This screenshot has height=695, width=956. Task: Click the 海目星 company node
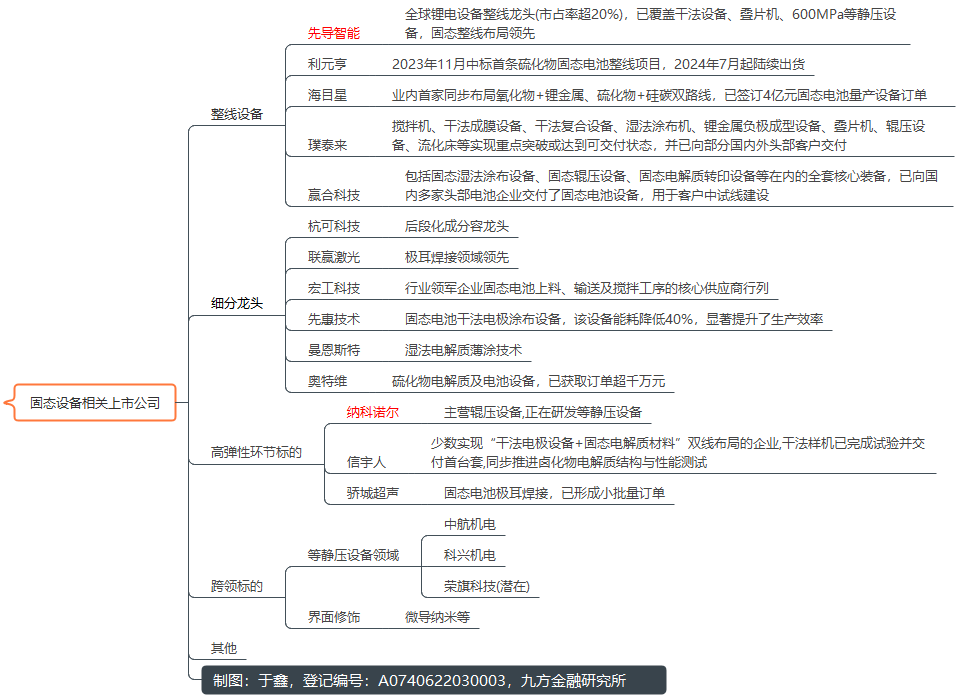tap(327, 95)
